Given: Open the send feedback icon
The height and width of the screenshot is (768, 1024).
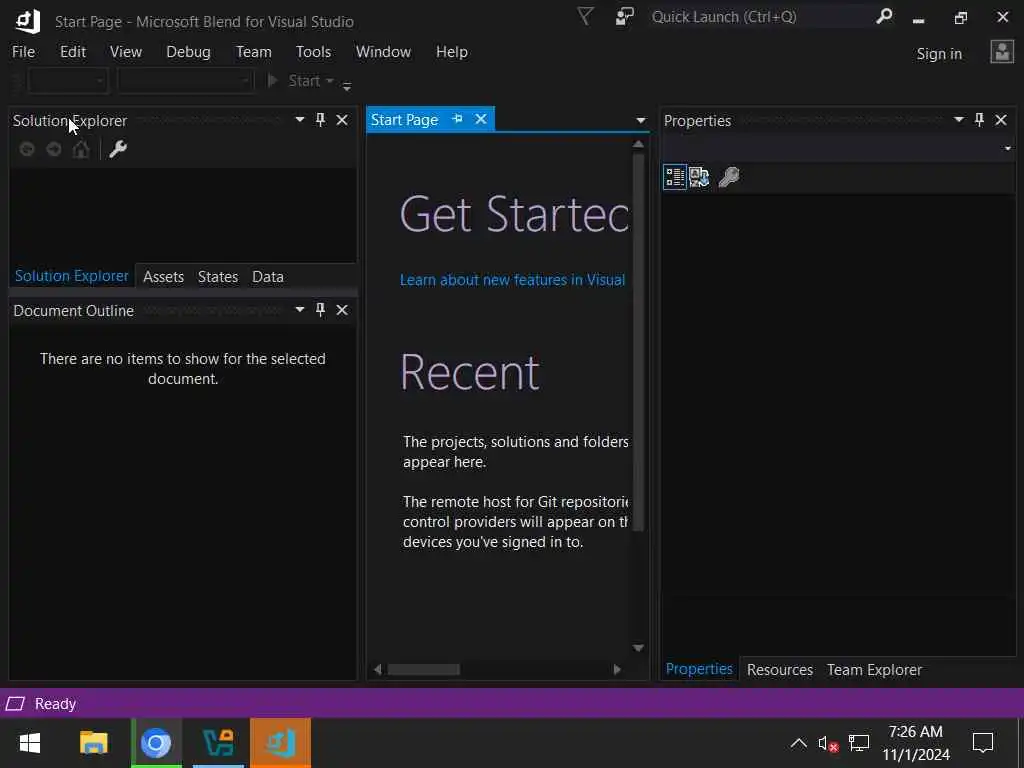Looking at the screenshot, I should pyautogui.click(x=625, y=16).
